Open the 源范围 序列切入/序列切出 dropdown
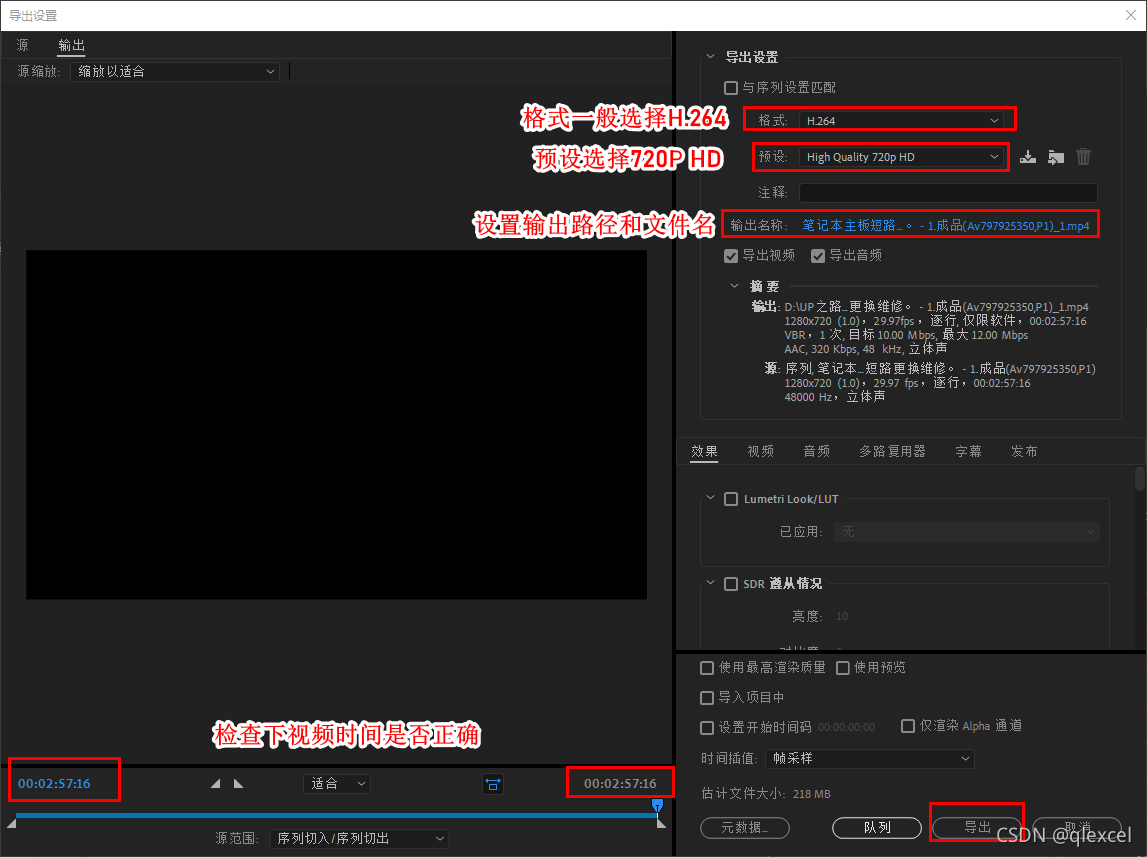1147x857 pixels. pyautogui.click(x=359, y=838)
